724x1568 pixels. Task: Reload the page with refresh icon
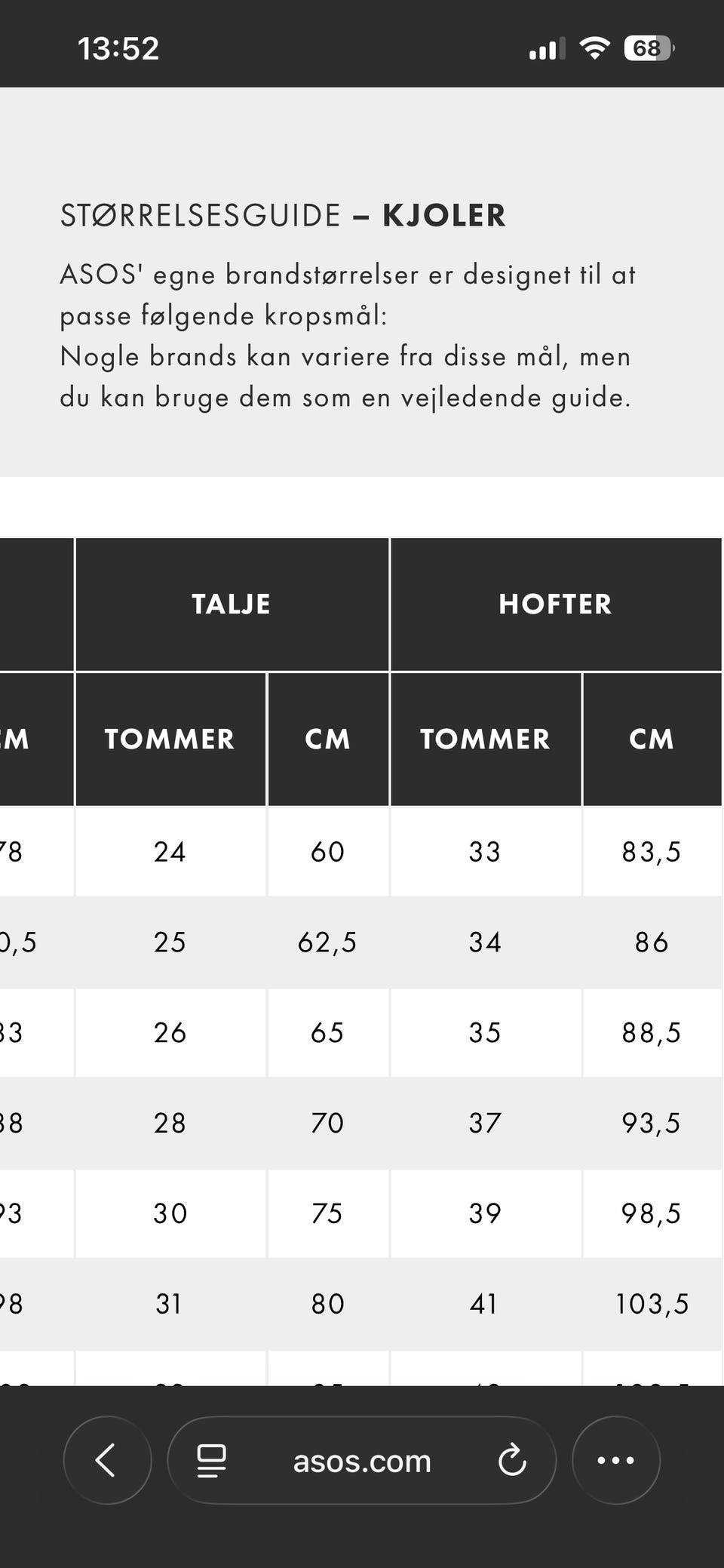coord(512,1460)
